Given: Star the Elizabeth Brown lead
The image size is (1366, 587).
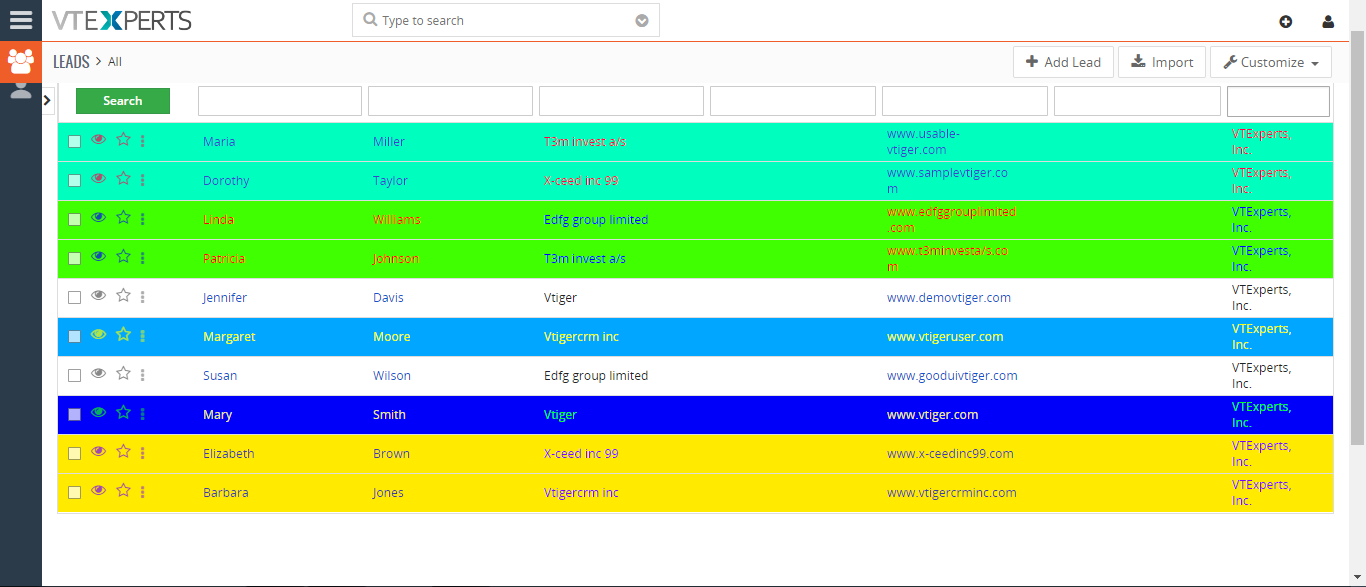Looking at the screenshot, I should [123, 452].
